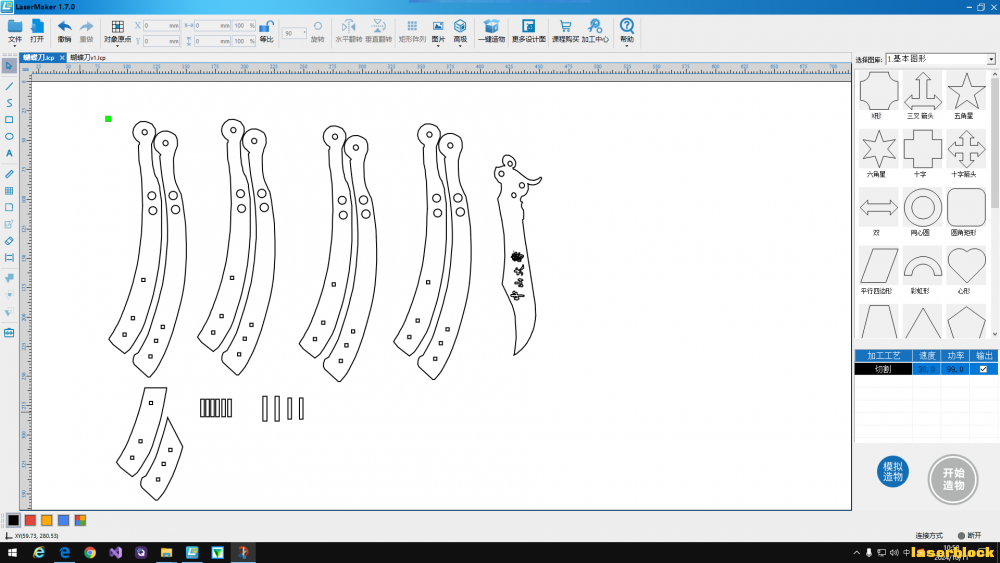Open the rectangular array tool
Image resolution: width=1000 pixels, height=563 pixels.
(412, 26)
